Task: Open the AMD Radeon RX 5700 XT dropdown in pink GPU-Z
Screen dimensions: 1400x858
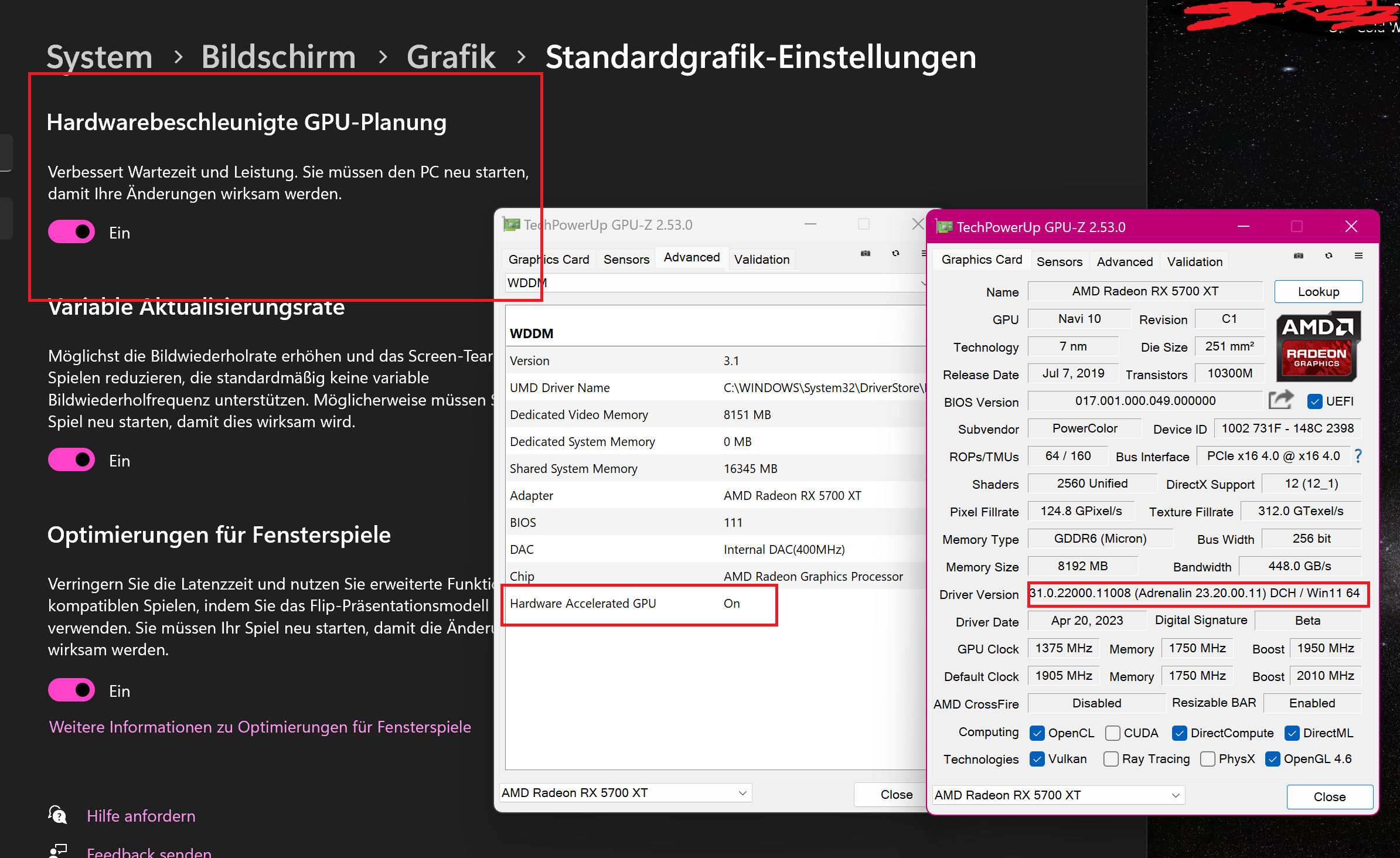Action: click(1176, 795)
